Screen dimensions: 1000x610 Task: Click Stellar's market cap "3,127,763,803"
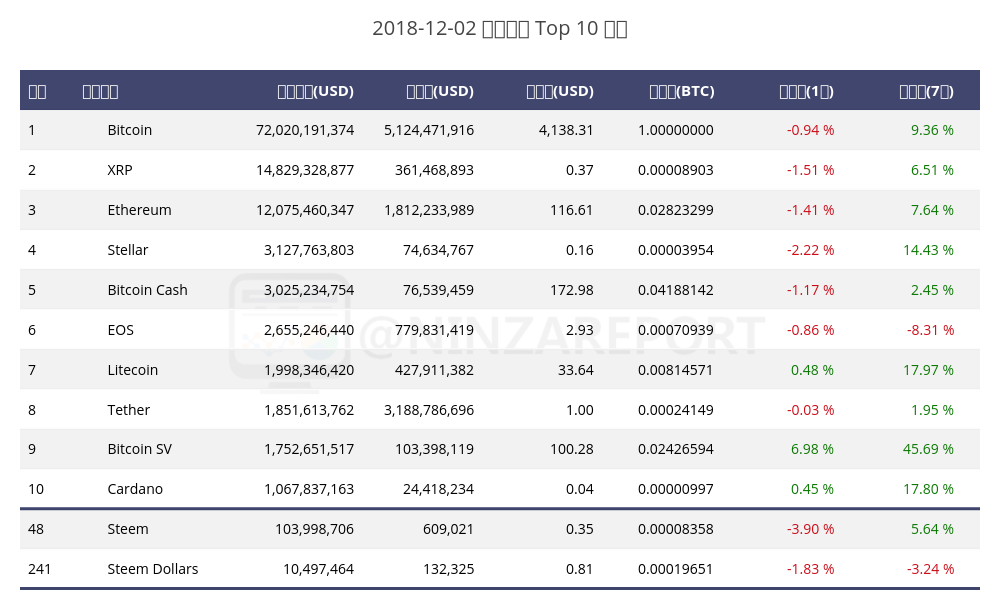coord(309,250)
